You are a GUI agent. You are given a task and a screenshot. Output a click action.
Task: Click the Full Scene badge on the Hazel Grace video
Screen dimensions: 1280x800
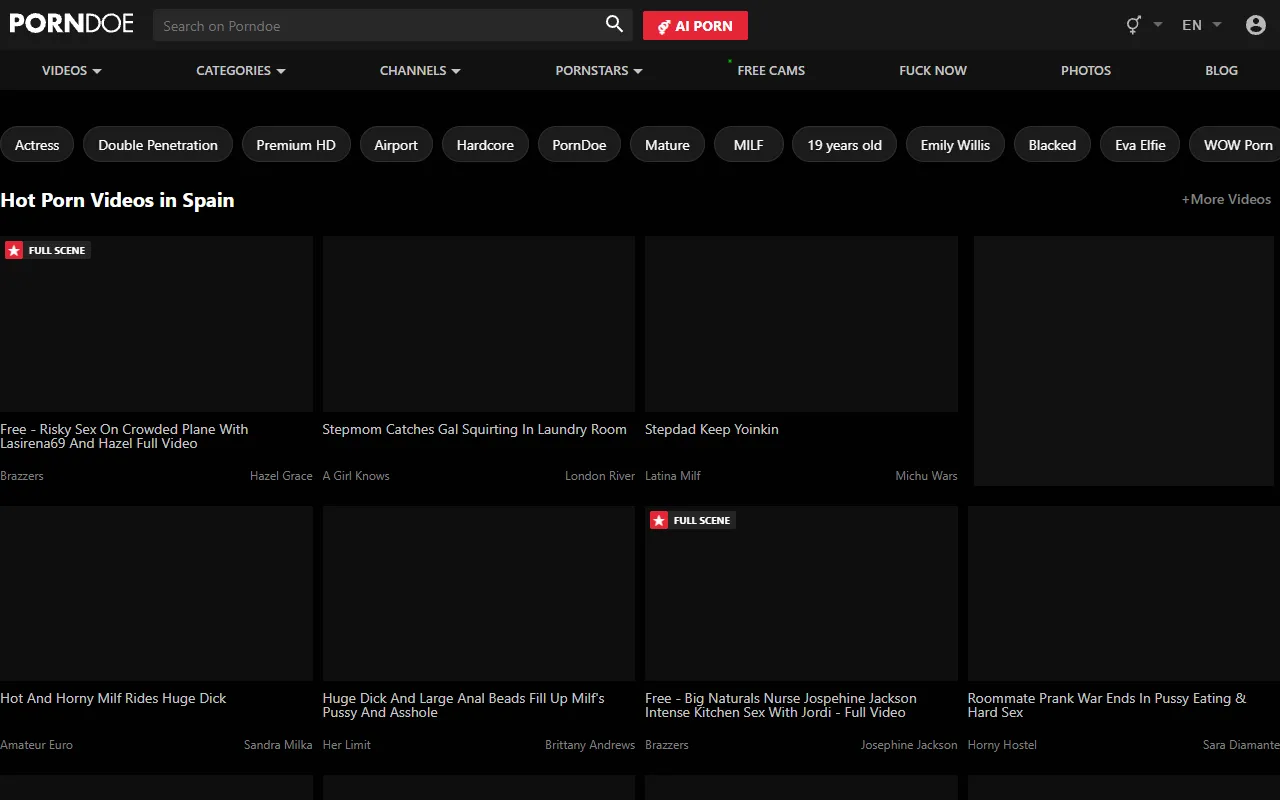(x=48, y=250)
